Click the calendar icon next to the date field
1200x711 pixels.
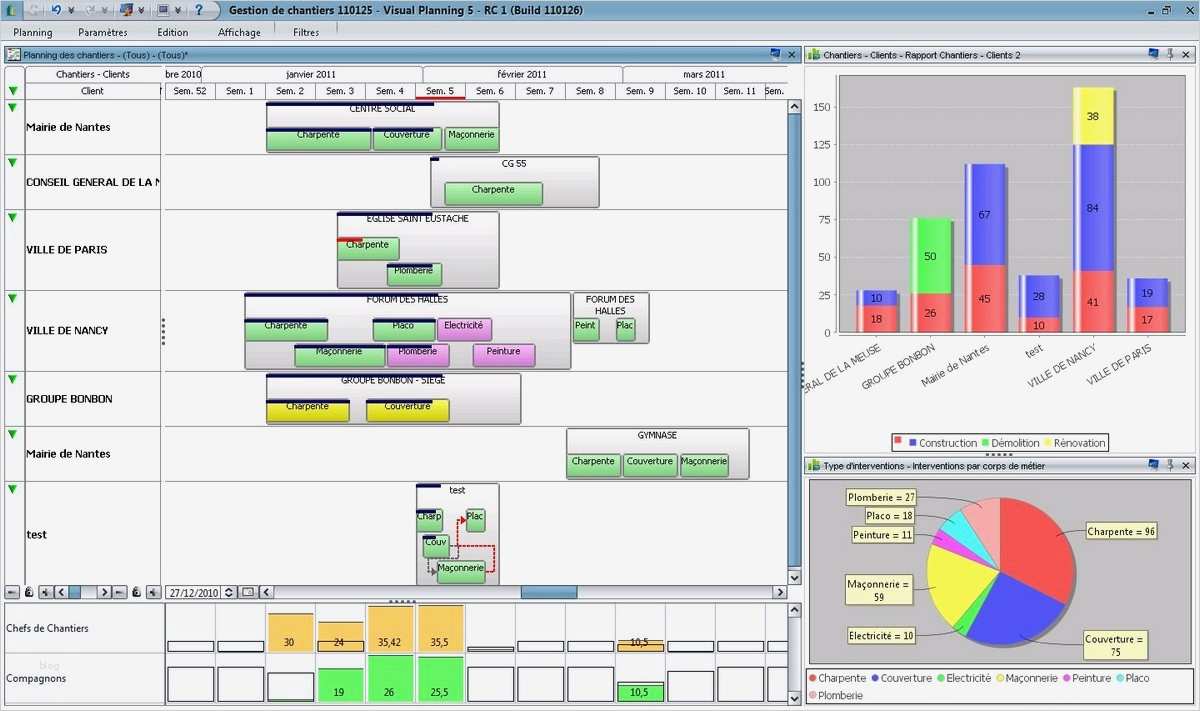coord(248,592)
